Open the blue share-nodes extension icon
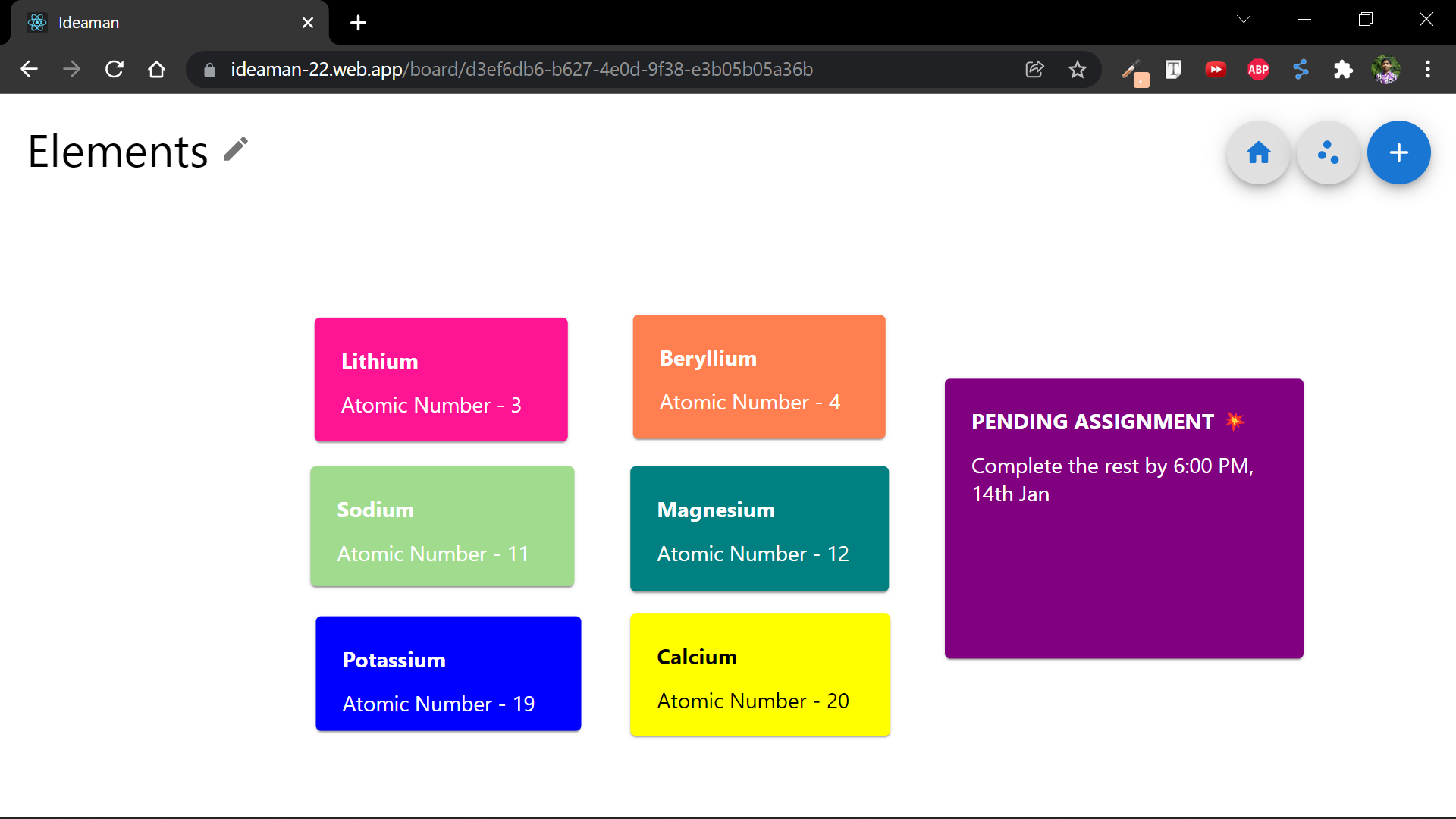The image size is (1456, 819). (1301, 69)
